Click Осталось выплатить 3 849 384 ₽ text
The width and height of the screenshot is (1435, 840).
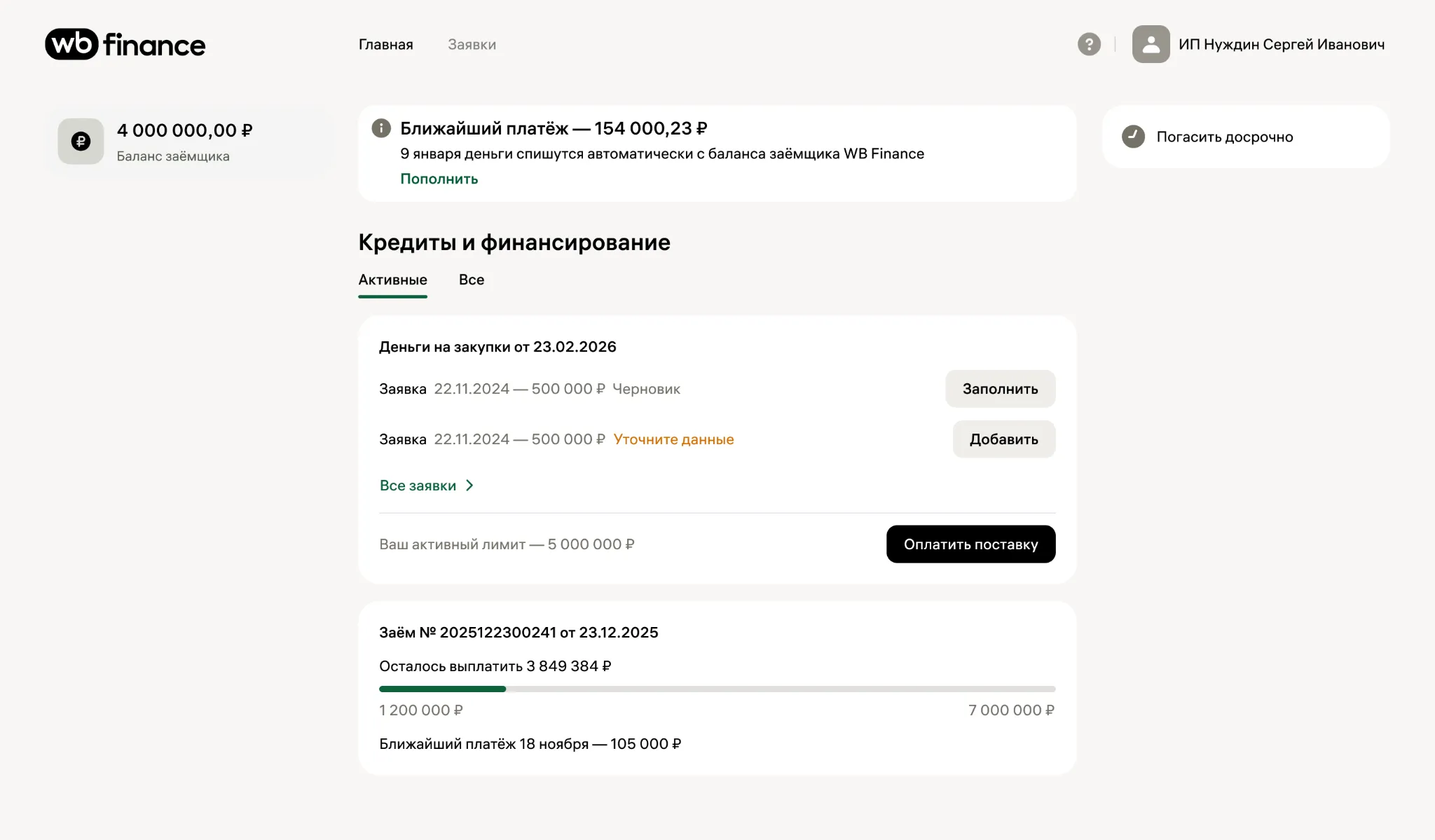(x=495, y=666)
